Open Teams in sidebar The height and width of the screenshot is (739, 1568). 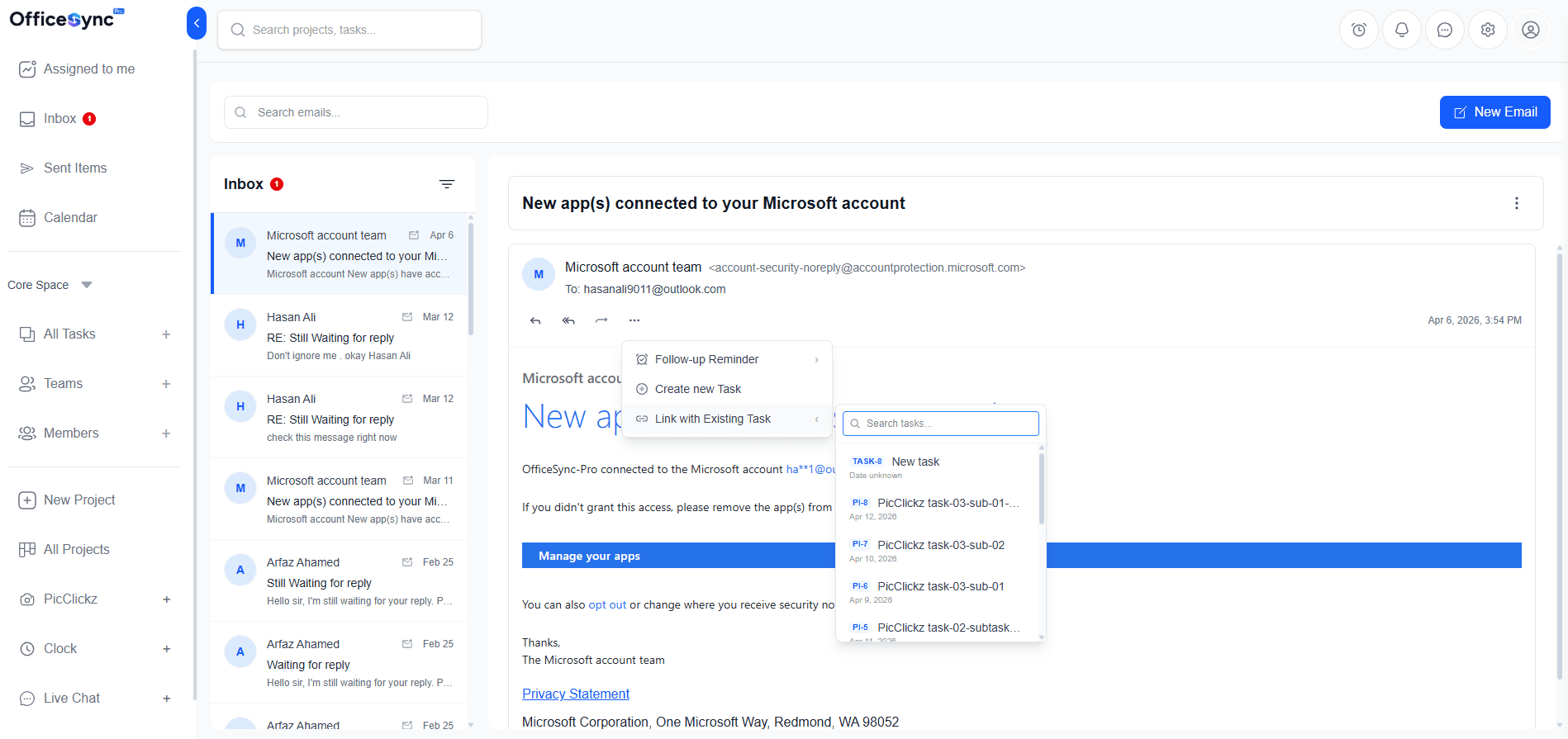tap(50, 384)
